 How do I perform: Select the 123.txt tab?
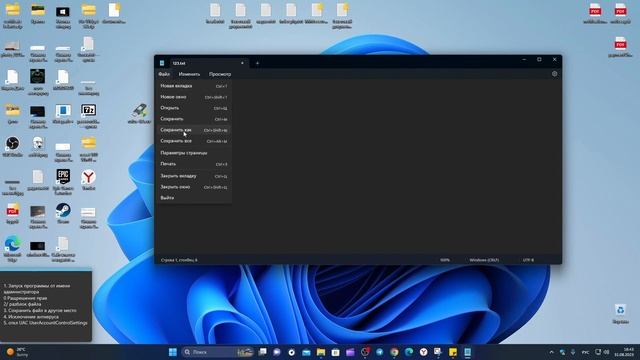pos(208,63)
